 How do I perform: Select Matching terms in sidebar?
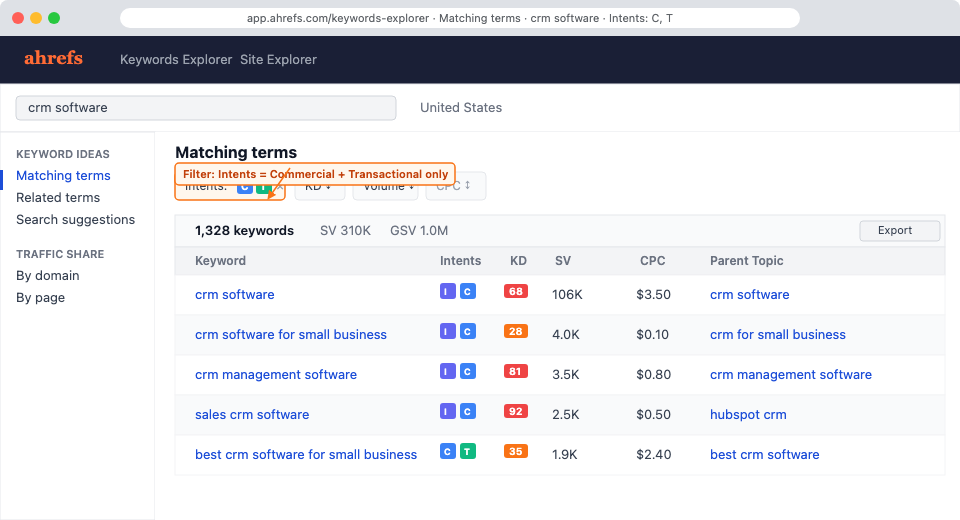(x=63, y=176)
